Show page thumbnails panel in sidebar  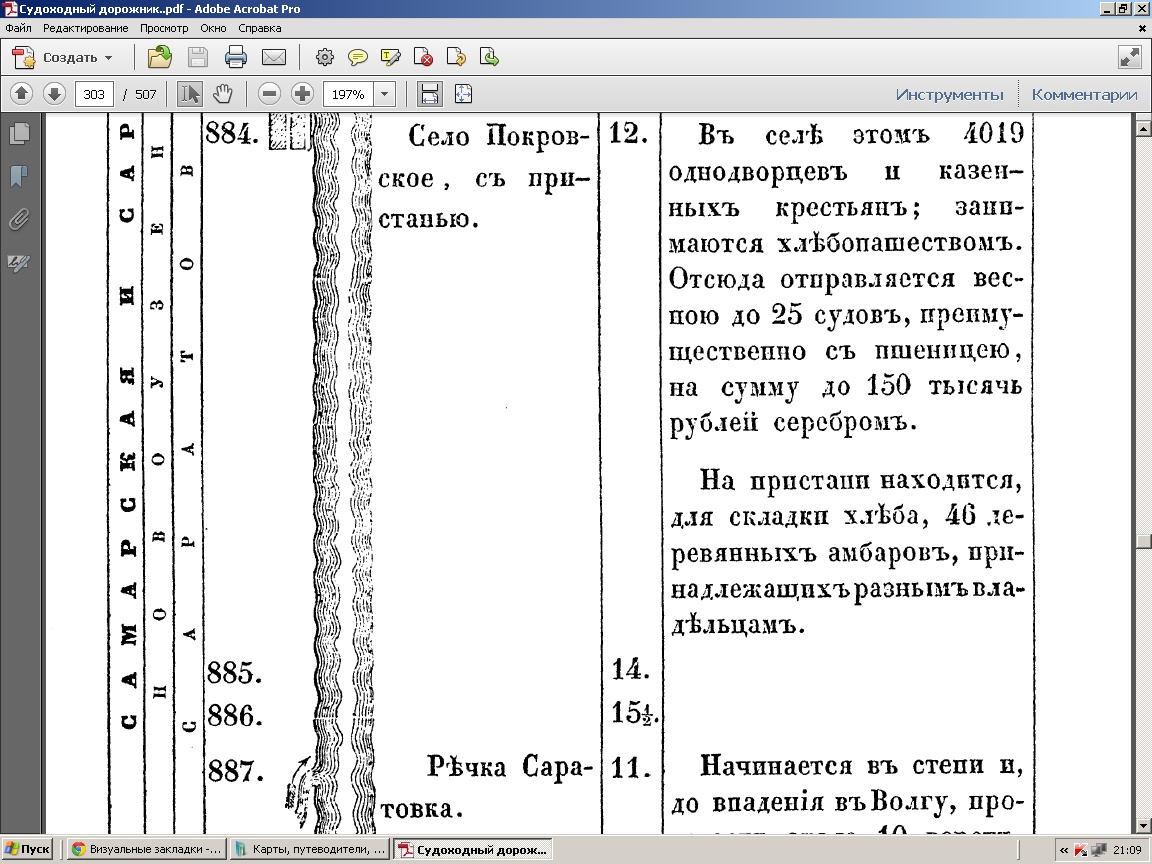click(19, 133)
